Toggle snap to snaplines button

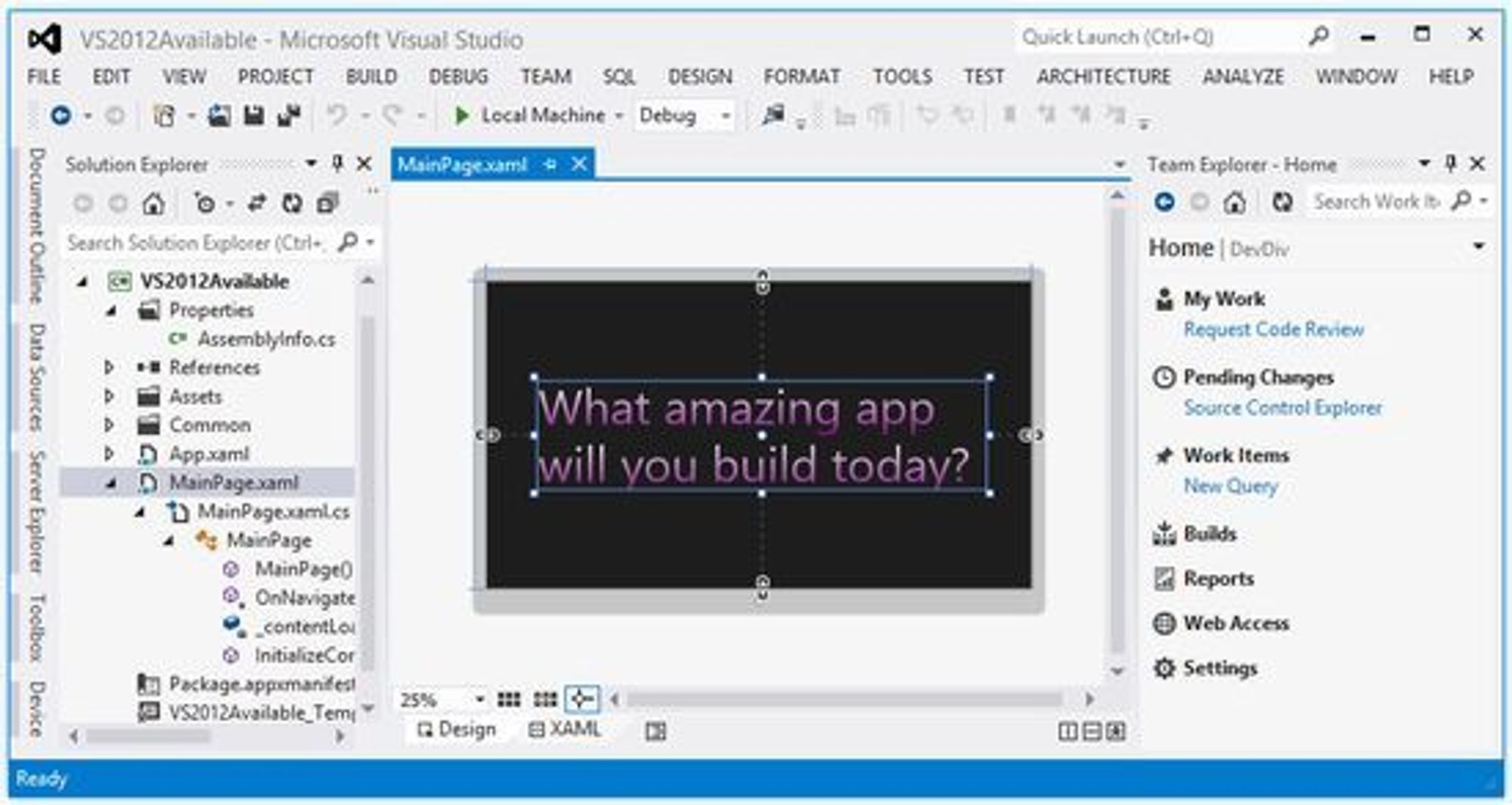coord(581,699)
